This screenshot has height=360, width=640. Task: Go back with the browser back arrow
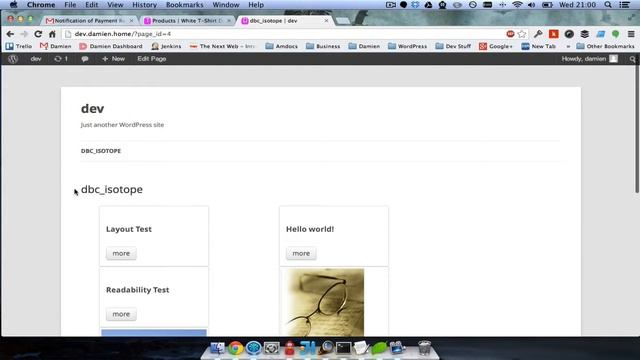click(10, 34)
